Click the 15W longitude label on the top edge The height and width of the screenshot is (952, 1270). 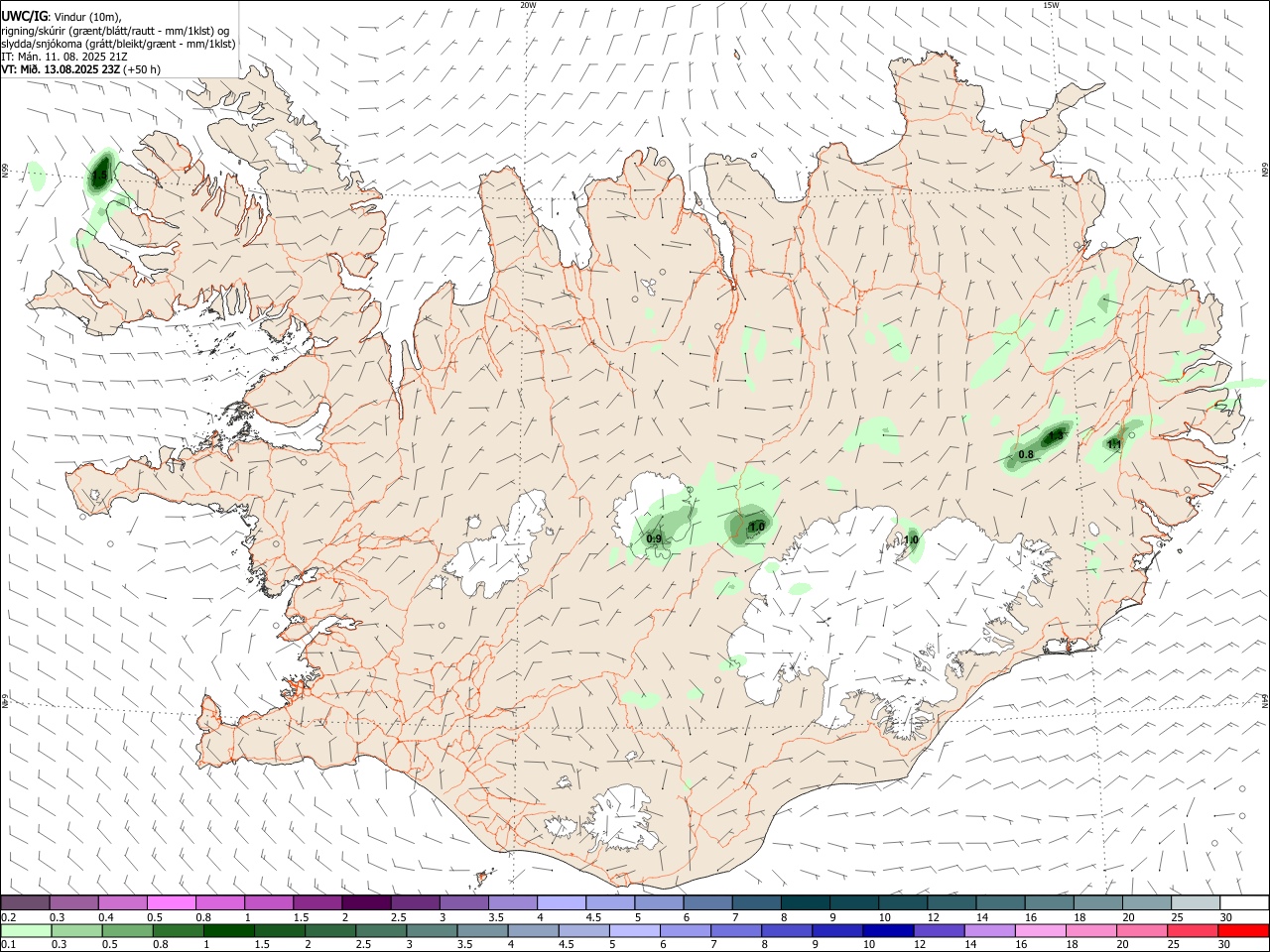[x=1051, y=5]
